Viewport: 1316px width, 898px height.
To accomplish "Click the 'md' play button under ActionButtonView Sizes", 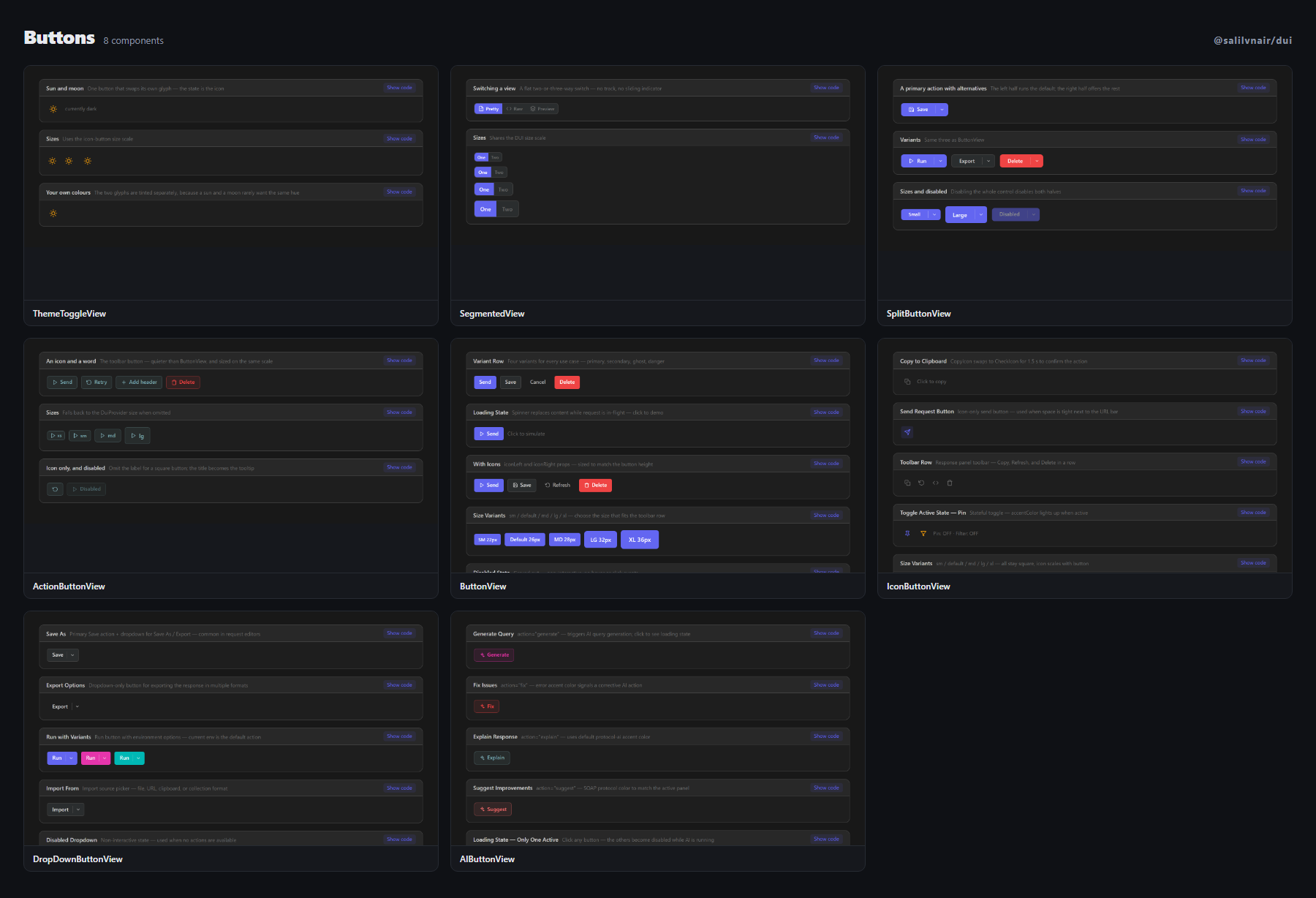I will click(108, 436).
